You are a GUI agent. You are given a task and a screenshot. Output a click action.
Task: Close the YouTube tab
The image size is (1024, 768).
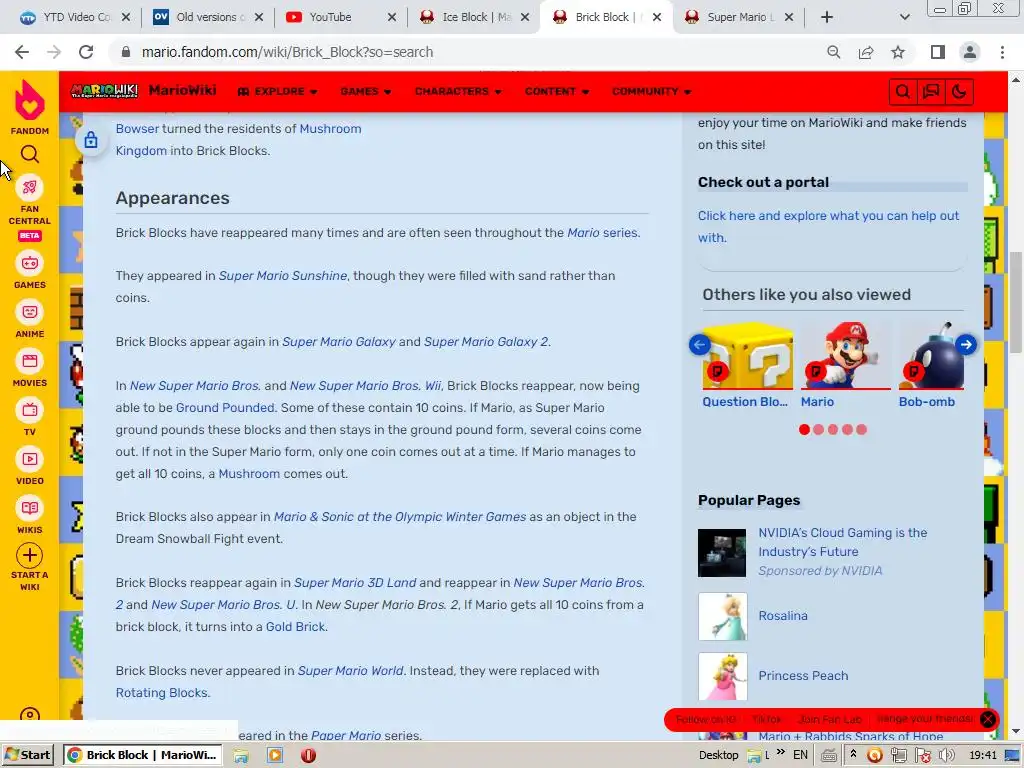[x=392, y=17]
